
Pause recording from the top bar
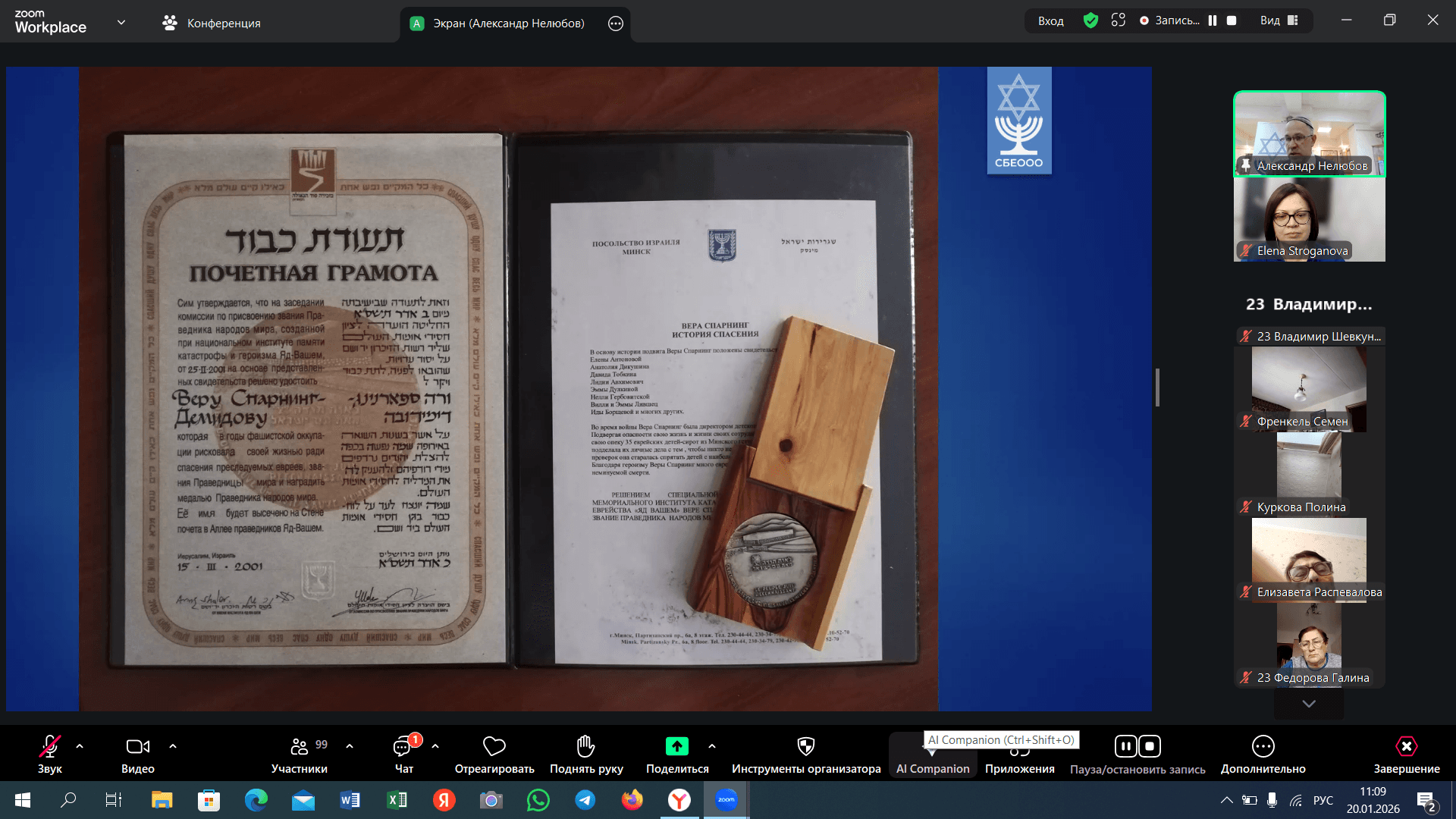tap(1213, 20)
